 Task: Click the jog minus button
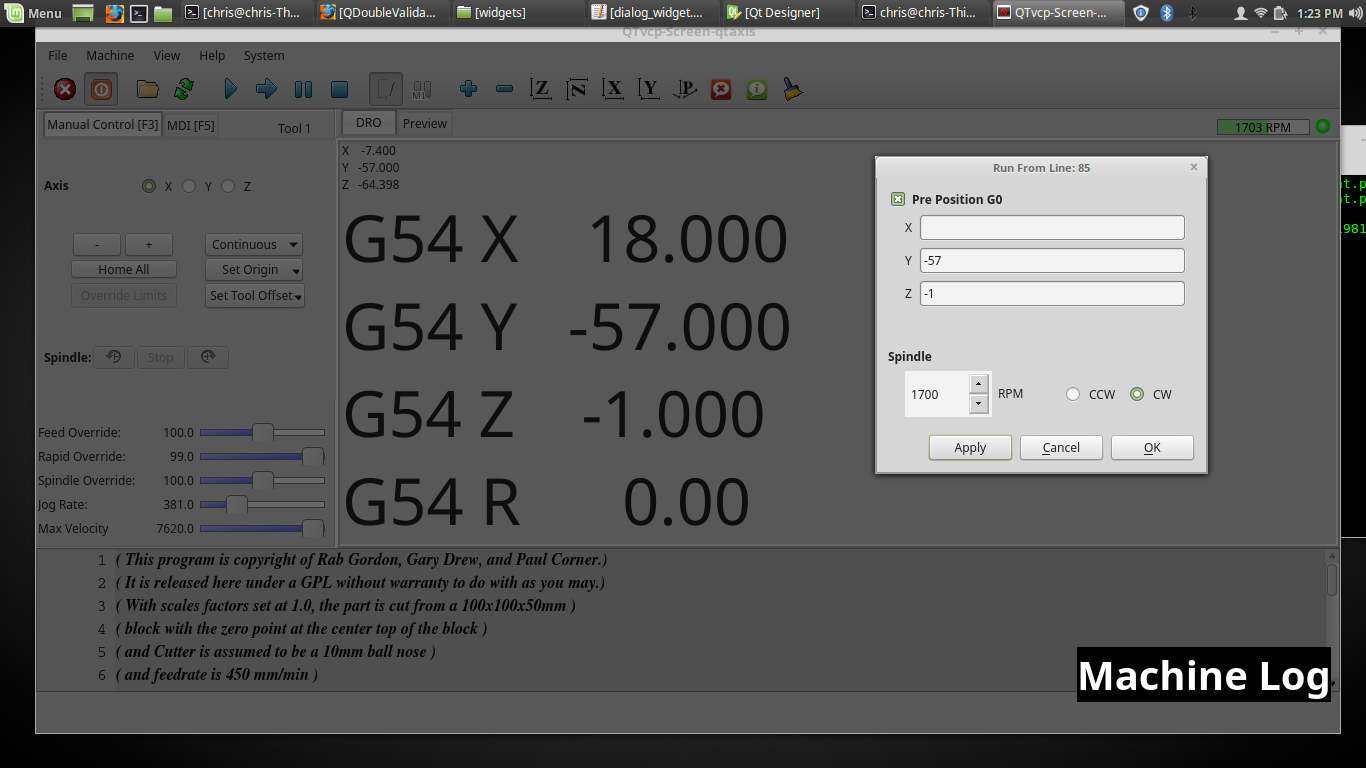tap(97, 244)
